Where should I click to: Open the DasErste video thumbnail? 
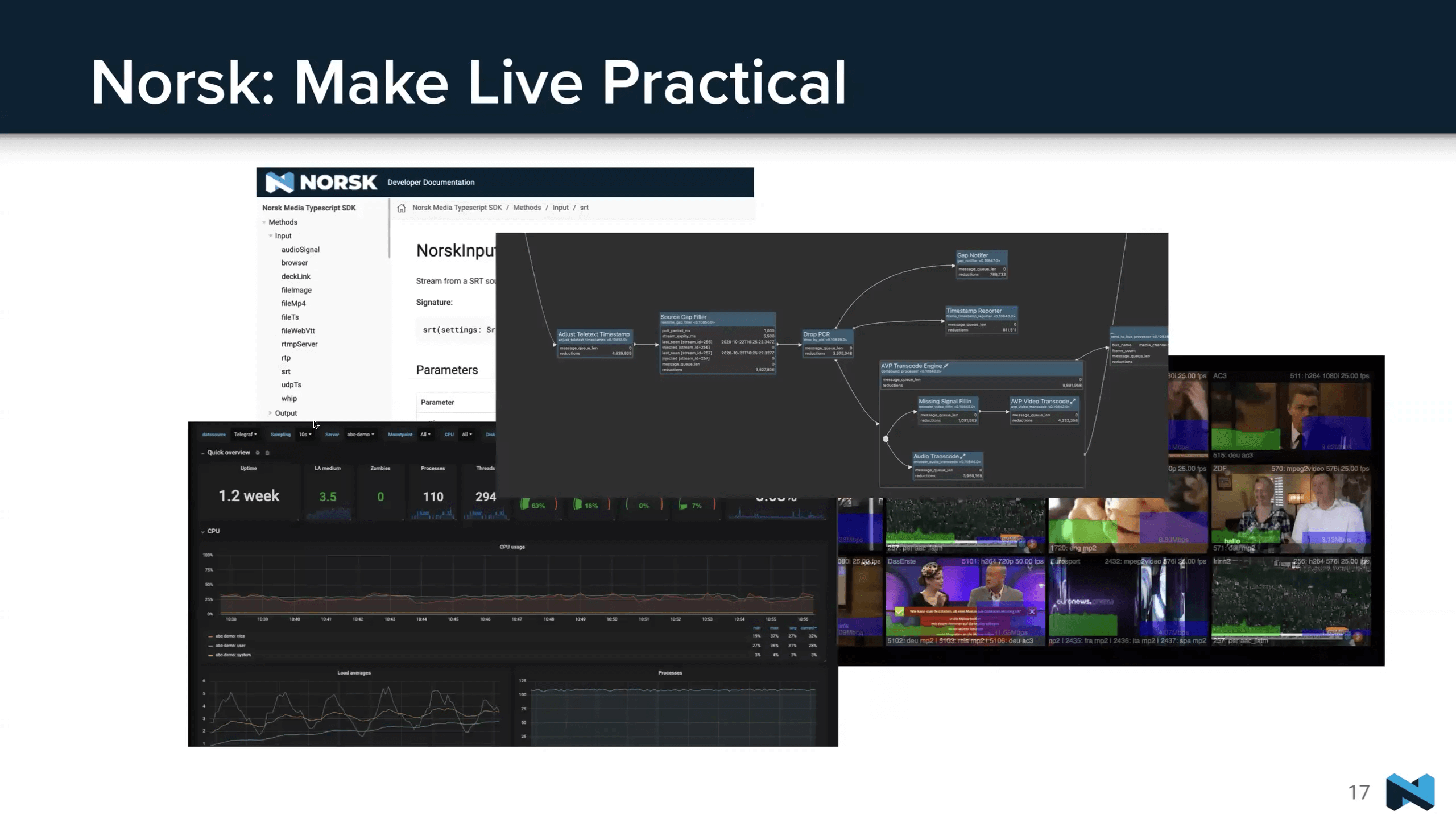965,601
